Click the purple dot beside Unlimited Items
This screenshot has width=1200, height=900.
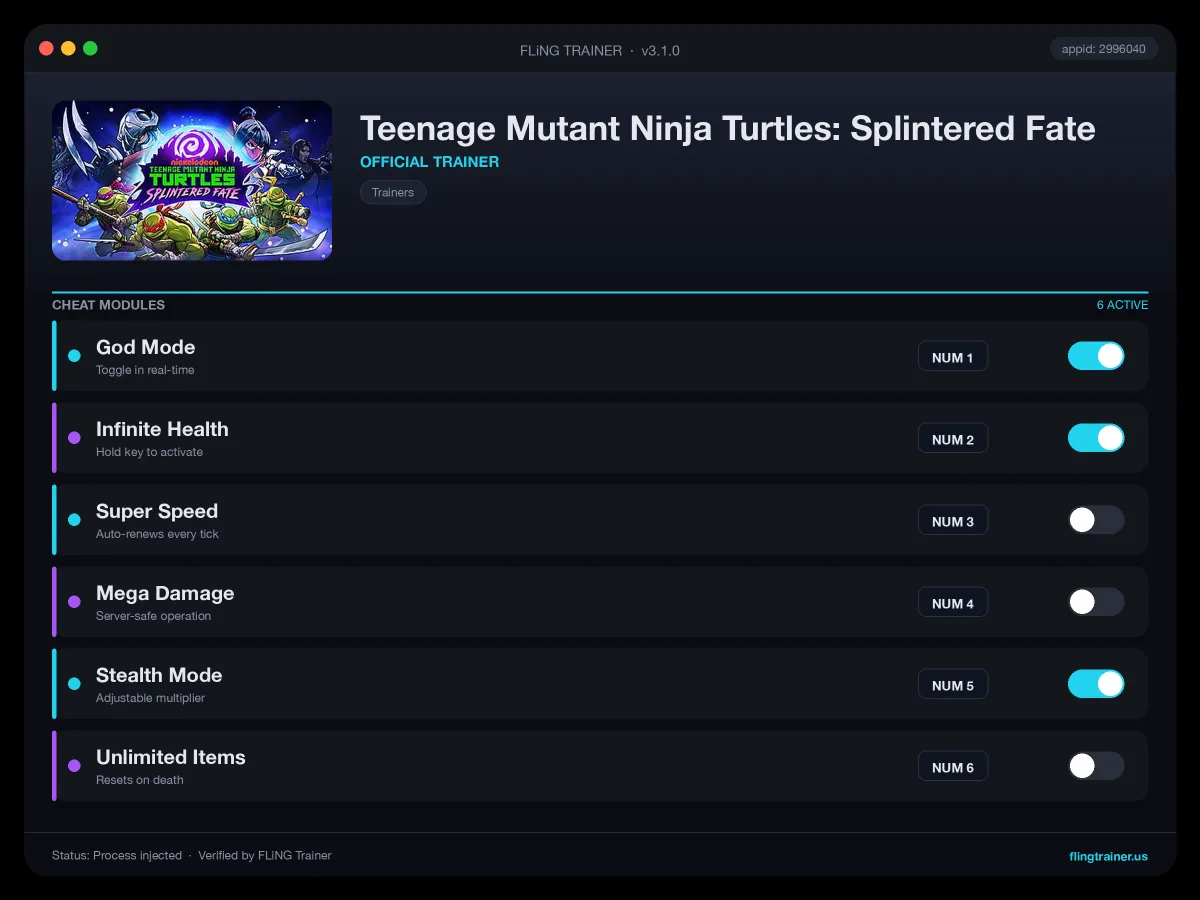pos(74,766)
